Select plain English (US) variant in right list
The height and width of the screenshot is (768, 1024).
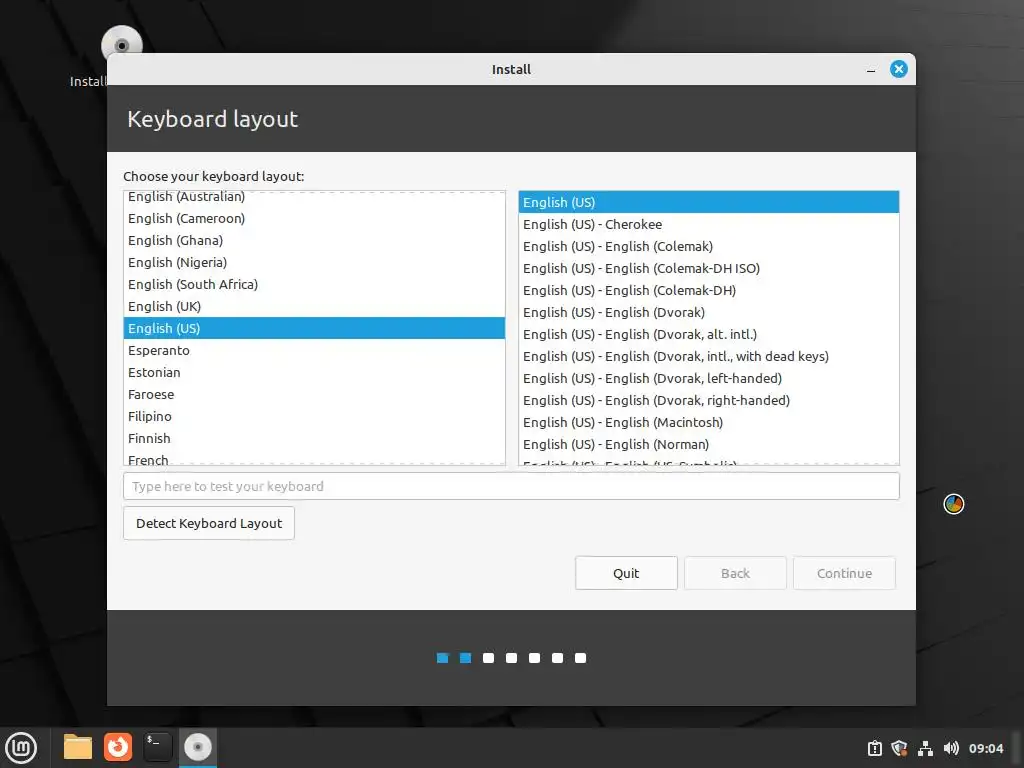click(x=709, y=202)
